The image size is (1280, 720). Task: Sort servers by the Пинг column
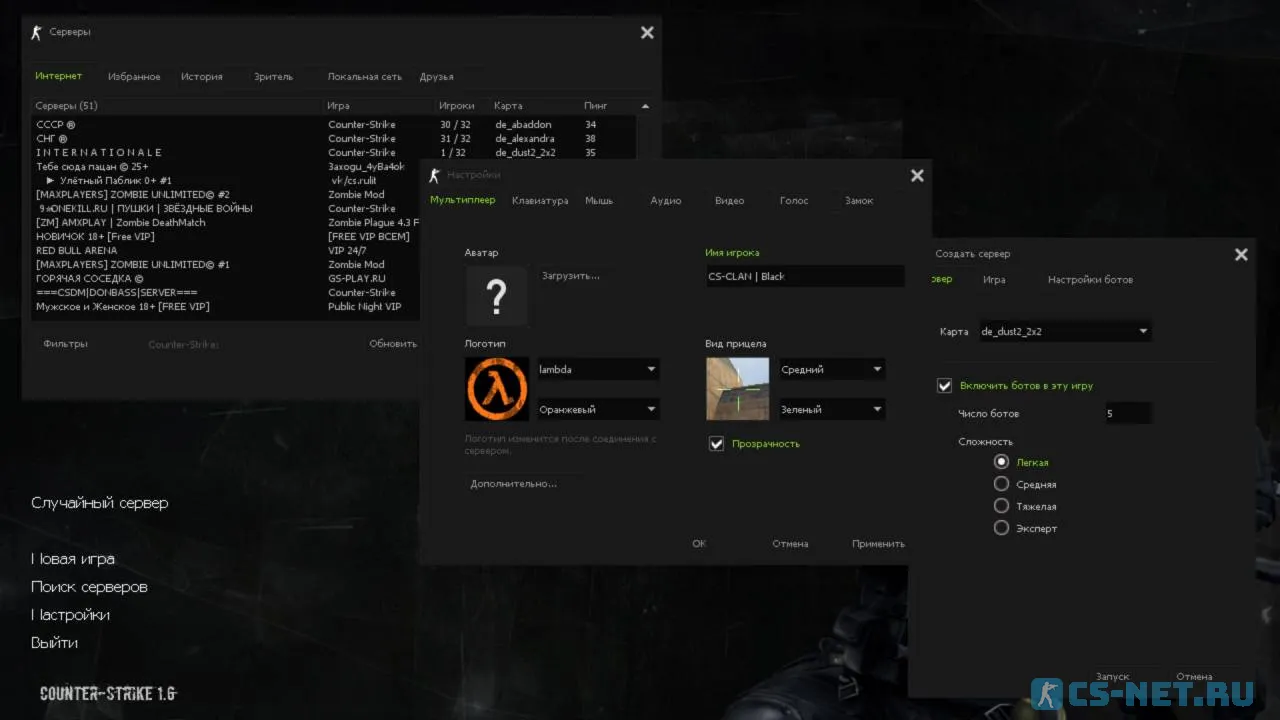click(596, 106)
